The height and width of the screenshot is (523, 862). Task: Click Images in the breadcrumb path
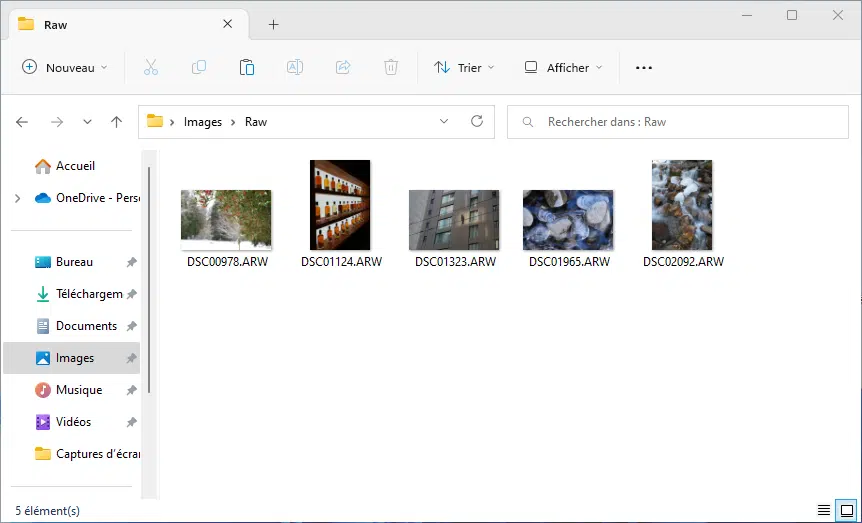point(203,122)
